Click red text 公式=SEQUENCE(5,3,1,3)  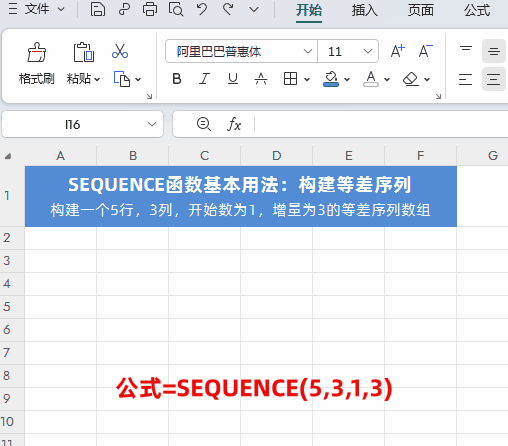[254, 388]
